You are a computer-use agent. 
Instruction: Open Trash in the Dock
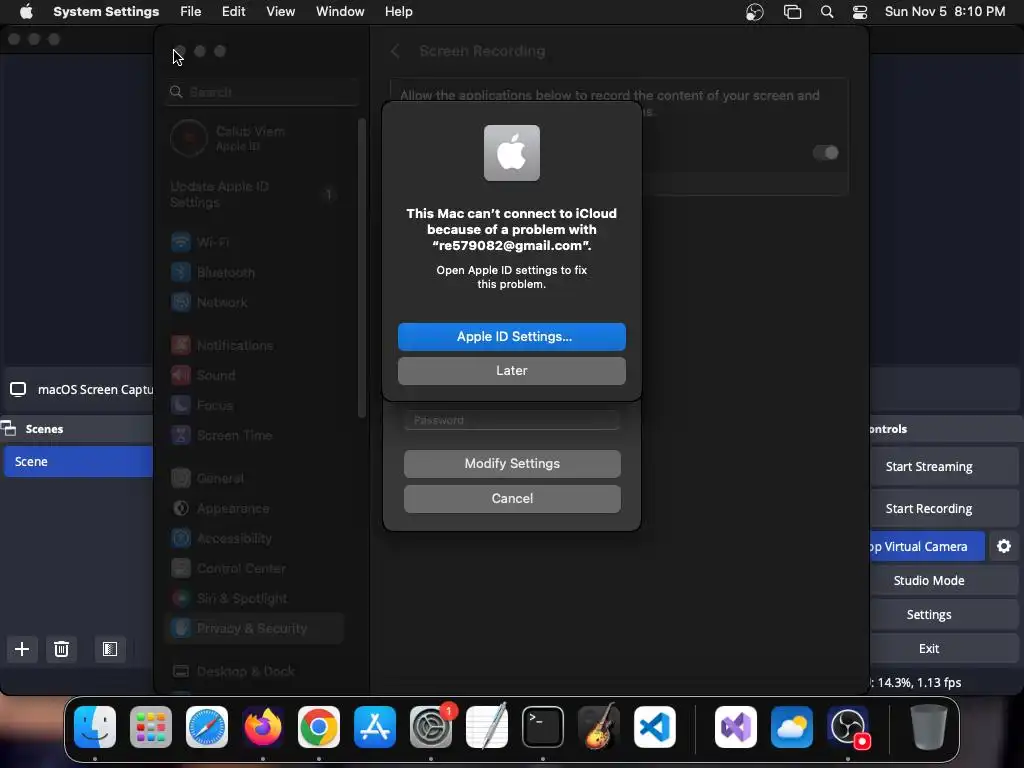pyautogui.click(x=929, y=727)
